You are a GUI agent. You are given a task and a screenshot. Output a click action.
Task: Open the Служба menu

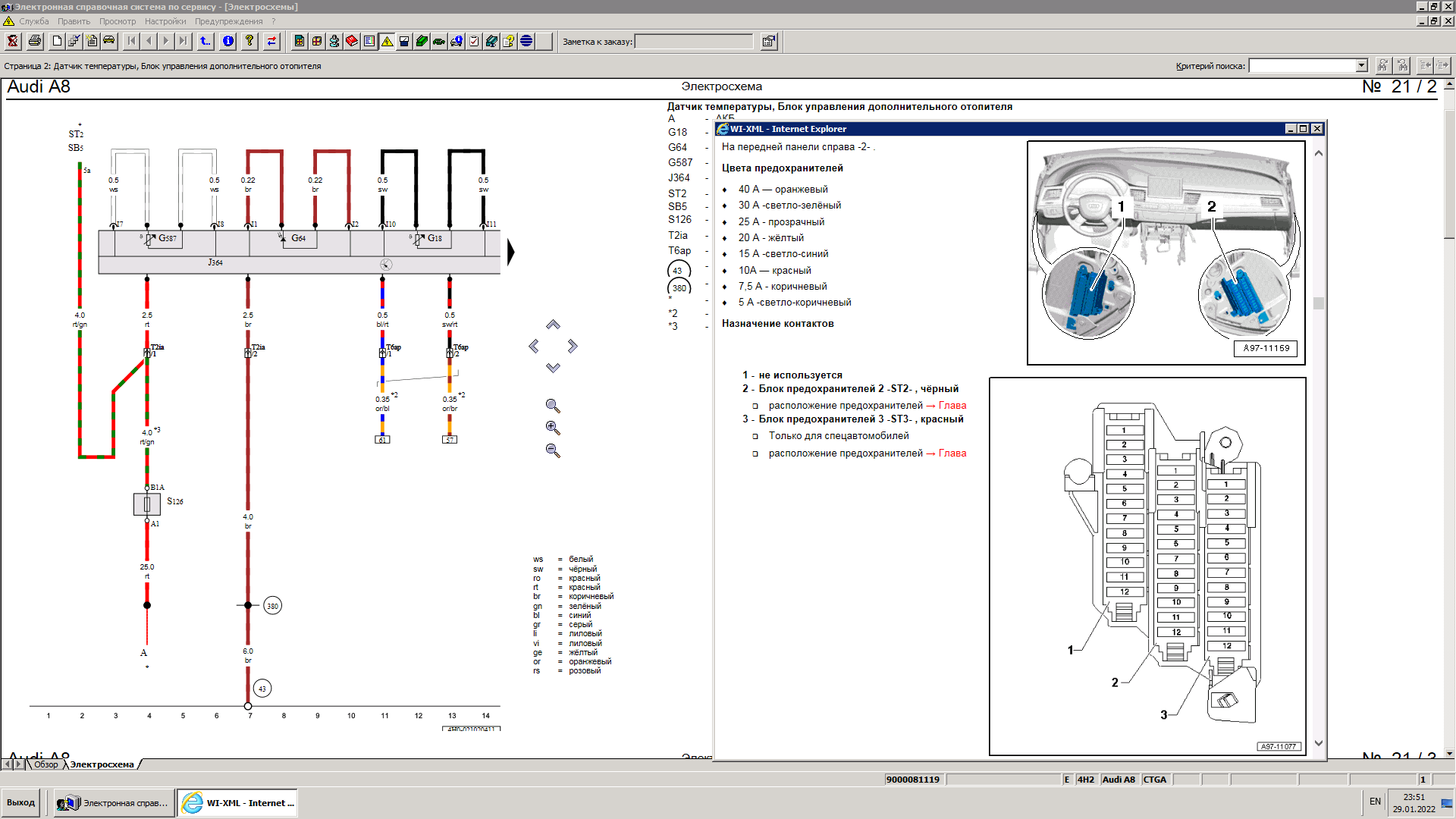[x=33, y=21]
